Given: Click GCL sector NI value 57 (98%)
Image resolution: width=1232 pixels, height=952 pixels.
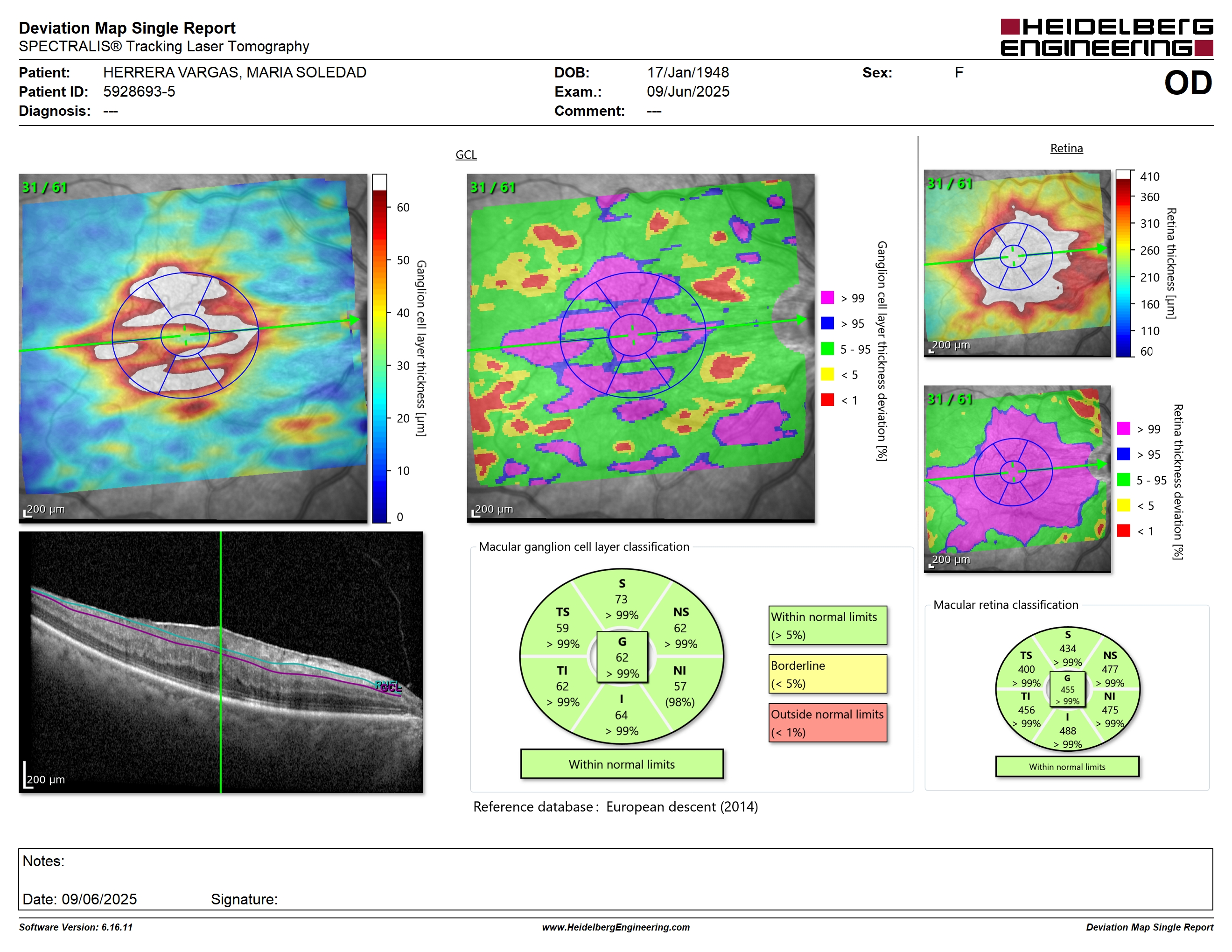Looking at the screenshot, I should pyautogui.click(x=680, y=686).
